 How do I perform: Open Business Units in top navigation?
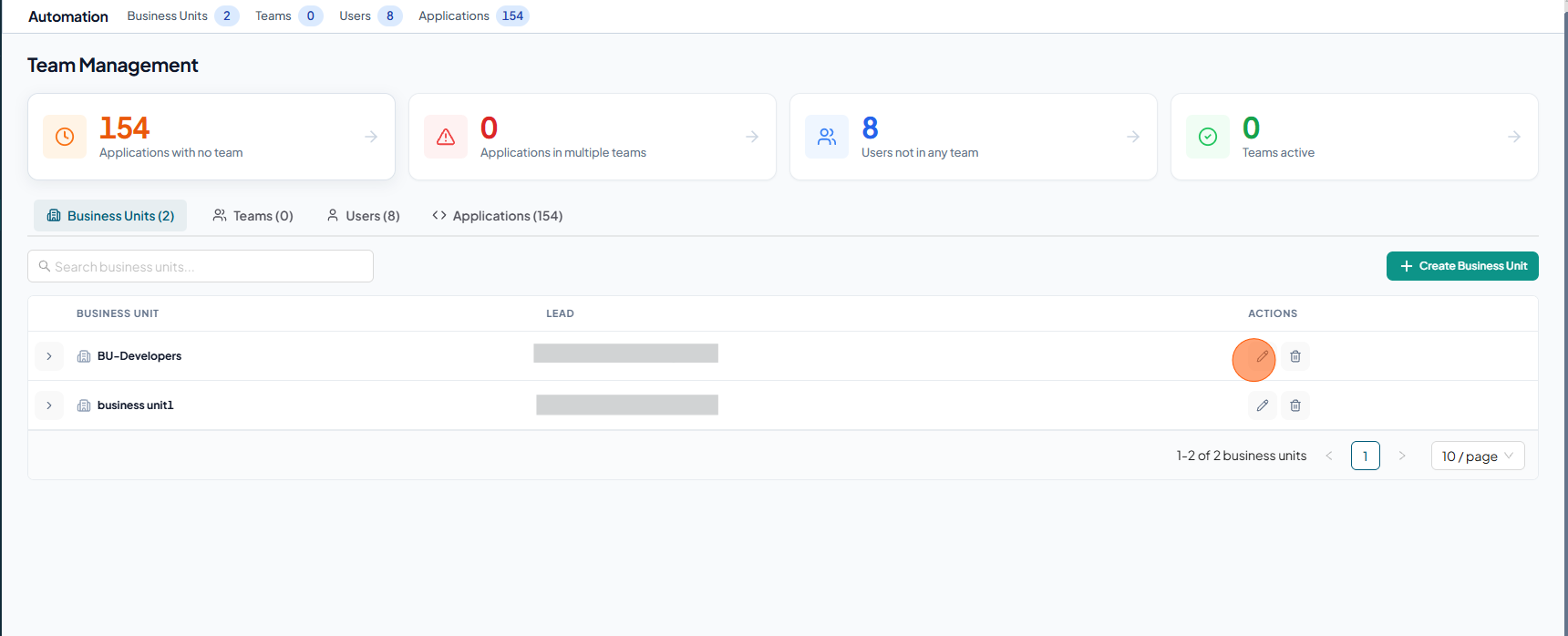pyautogui.click(x=183, y=15)
